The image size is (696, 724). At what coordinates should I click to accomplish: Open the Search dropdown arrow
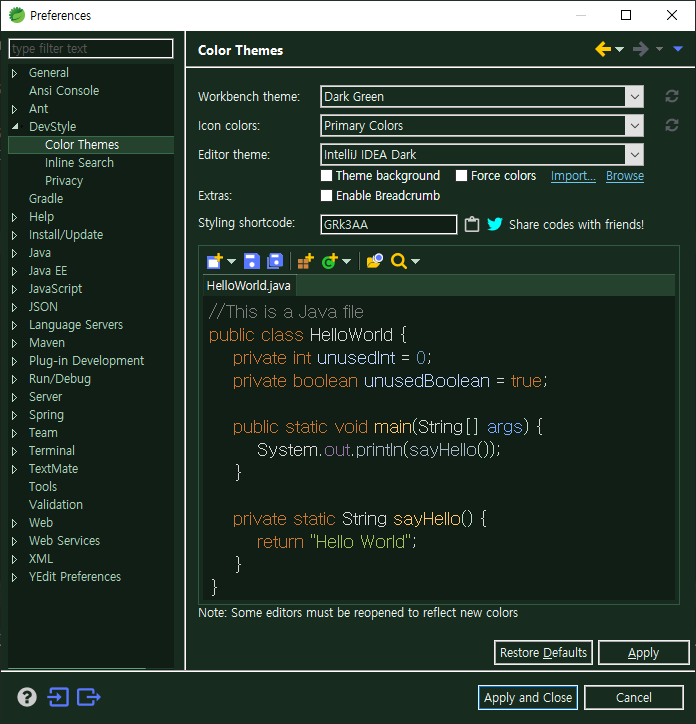(415, 262)
